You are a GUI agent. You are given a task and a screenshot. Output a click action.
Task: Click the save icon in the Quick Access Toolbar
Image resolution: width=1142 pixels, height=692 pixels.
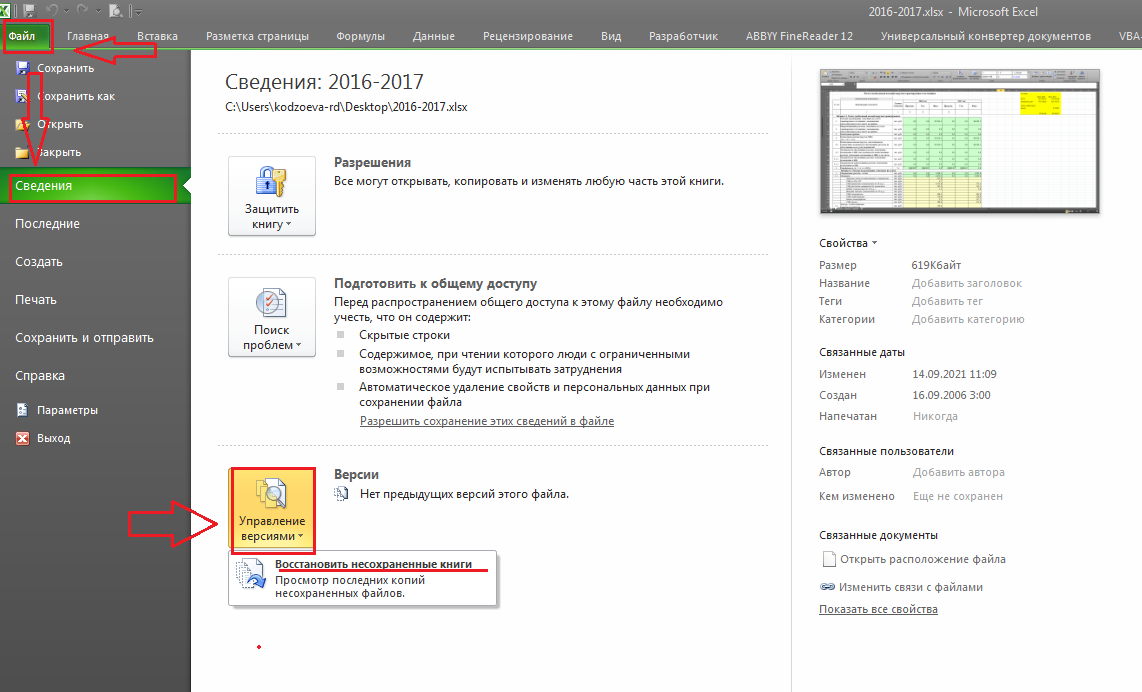29,11
